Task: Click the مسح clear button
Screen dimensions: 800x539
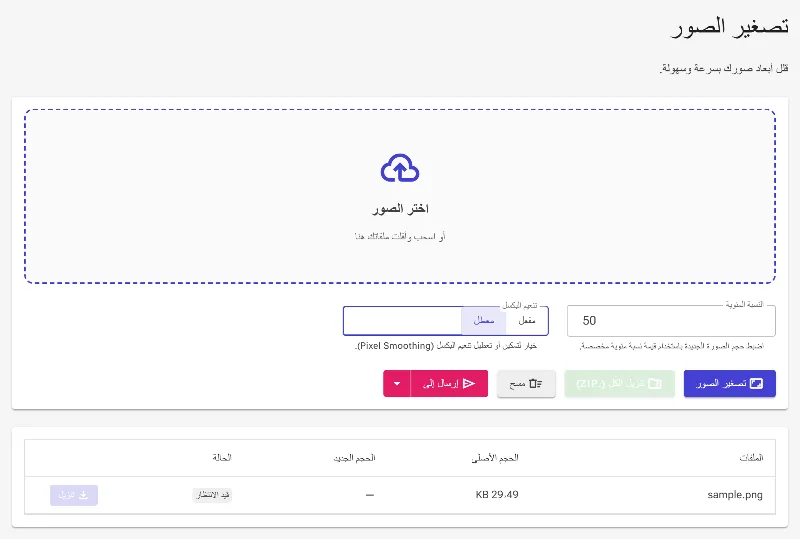Action: [526, 383]
